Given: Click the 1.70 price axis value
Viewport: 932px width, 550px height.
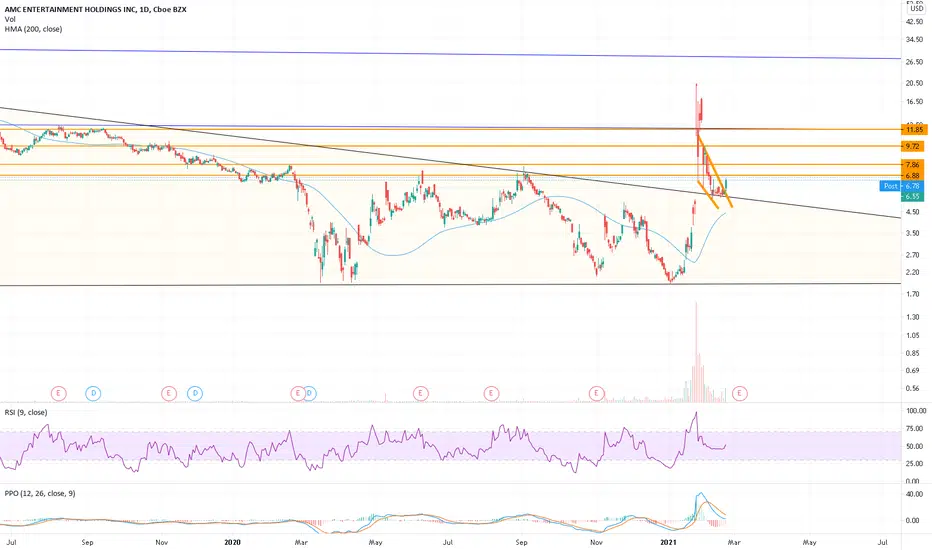Looking at the screenshot, I should 912,294.
